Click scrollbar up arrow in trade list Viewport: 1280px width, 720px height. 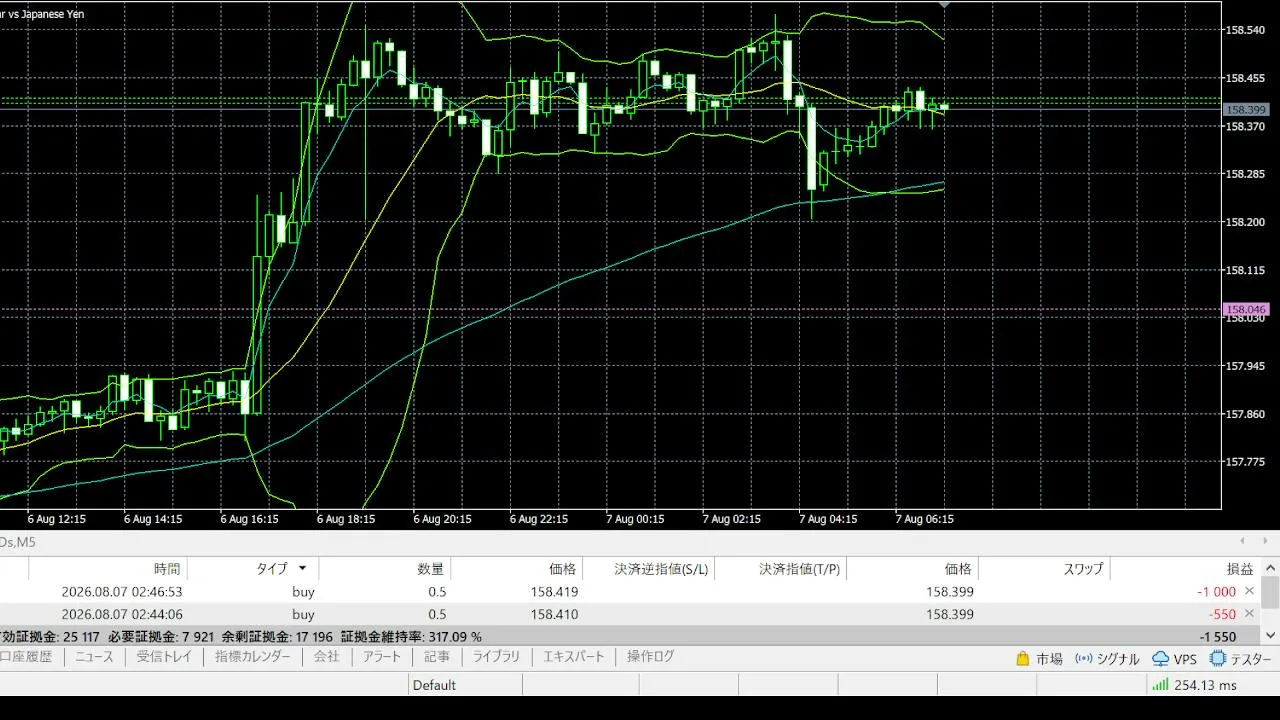pos(1270,568)
